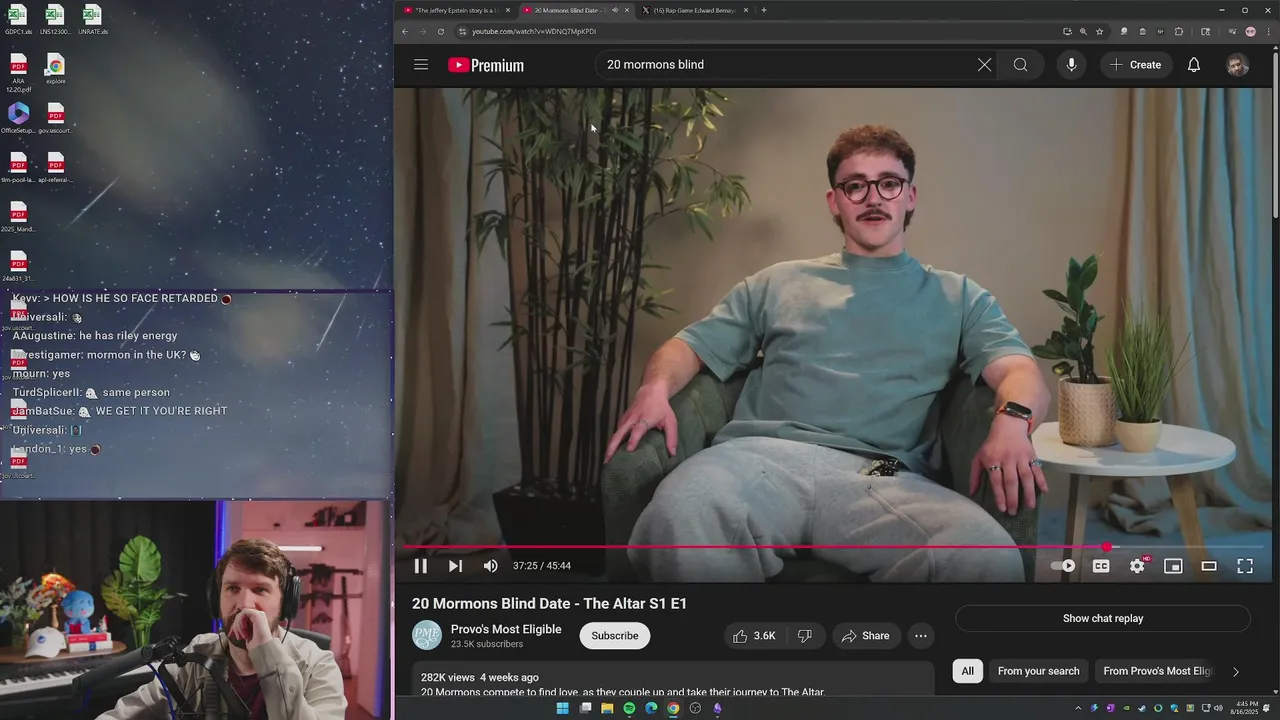Open Spotify from the taskbar
The image size is (1280, 720).
point(629,708)
